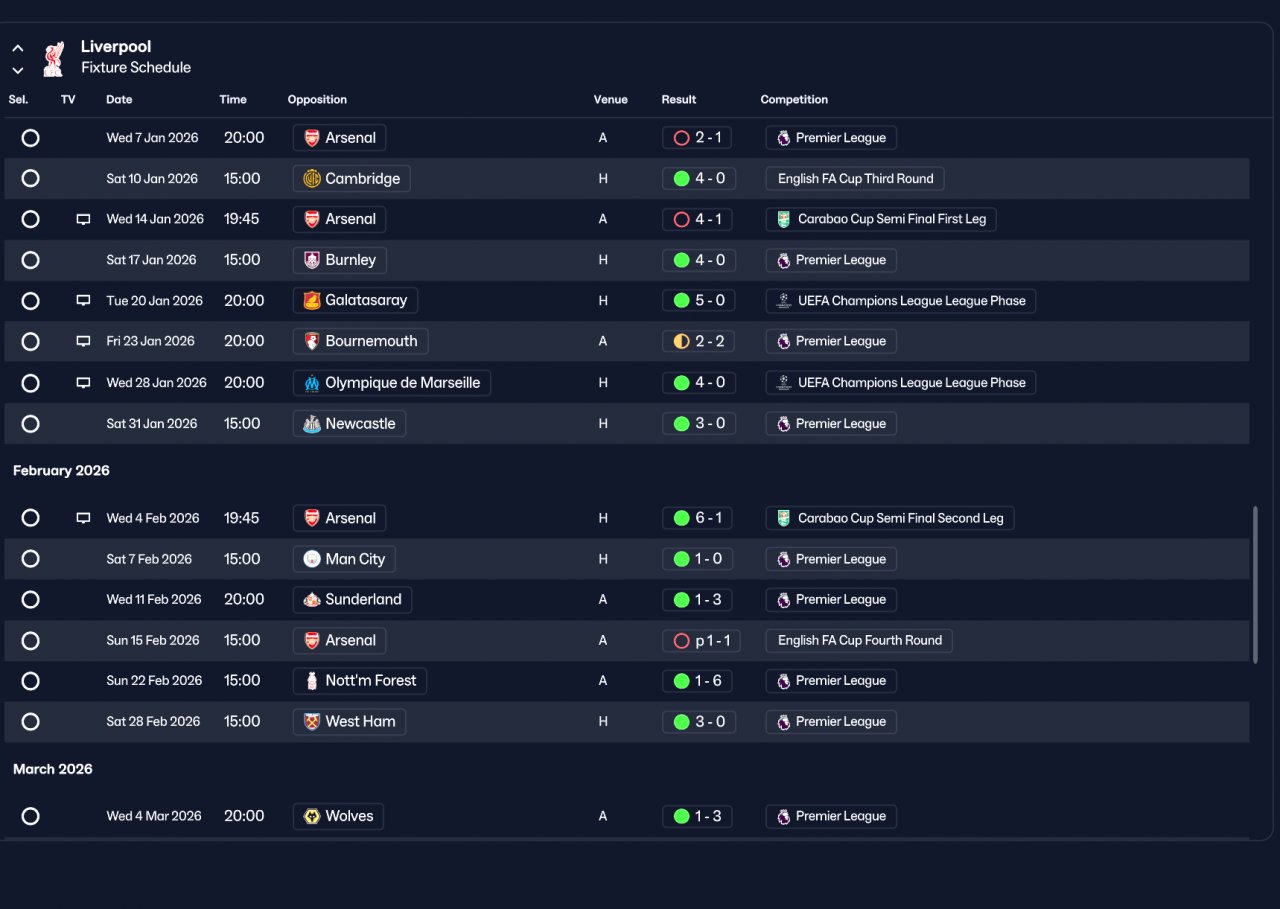Open the 6 - 1 Arsenal result
This screenshot has width=1280, height=909.
click(x=698, y=518)
